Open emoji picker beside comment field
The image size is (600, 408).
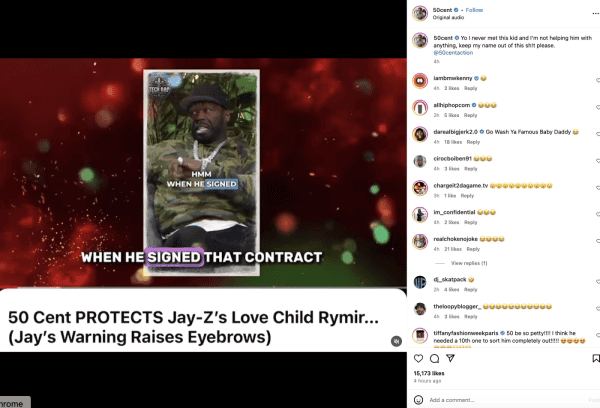418,400
